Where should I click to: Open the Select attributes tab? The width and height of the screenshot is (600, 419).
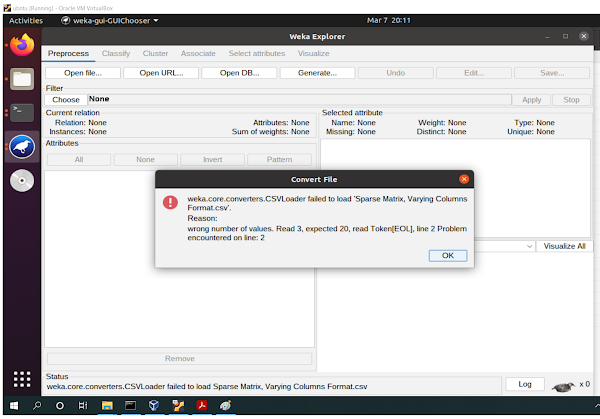pyautogui.click(x=257, y=54)
